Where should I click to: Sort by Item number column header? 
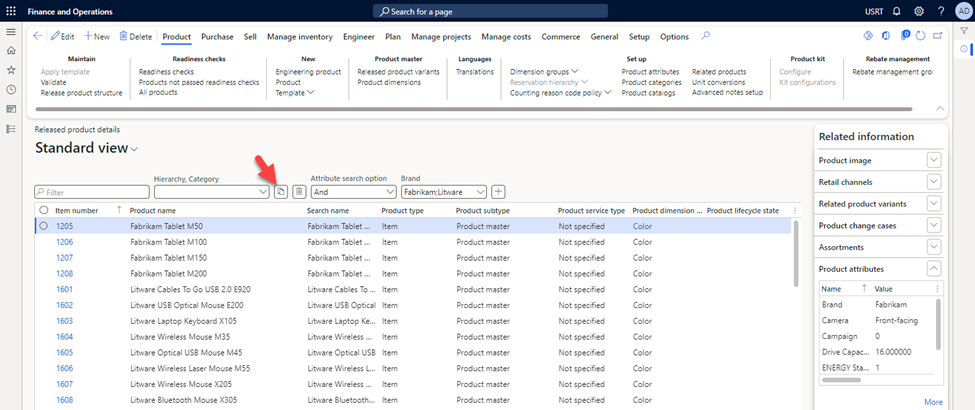pyautogui.click(x=76, y=211)
